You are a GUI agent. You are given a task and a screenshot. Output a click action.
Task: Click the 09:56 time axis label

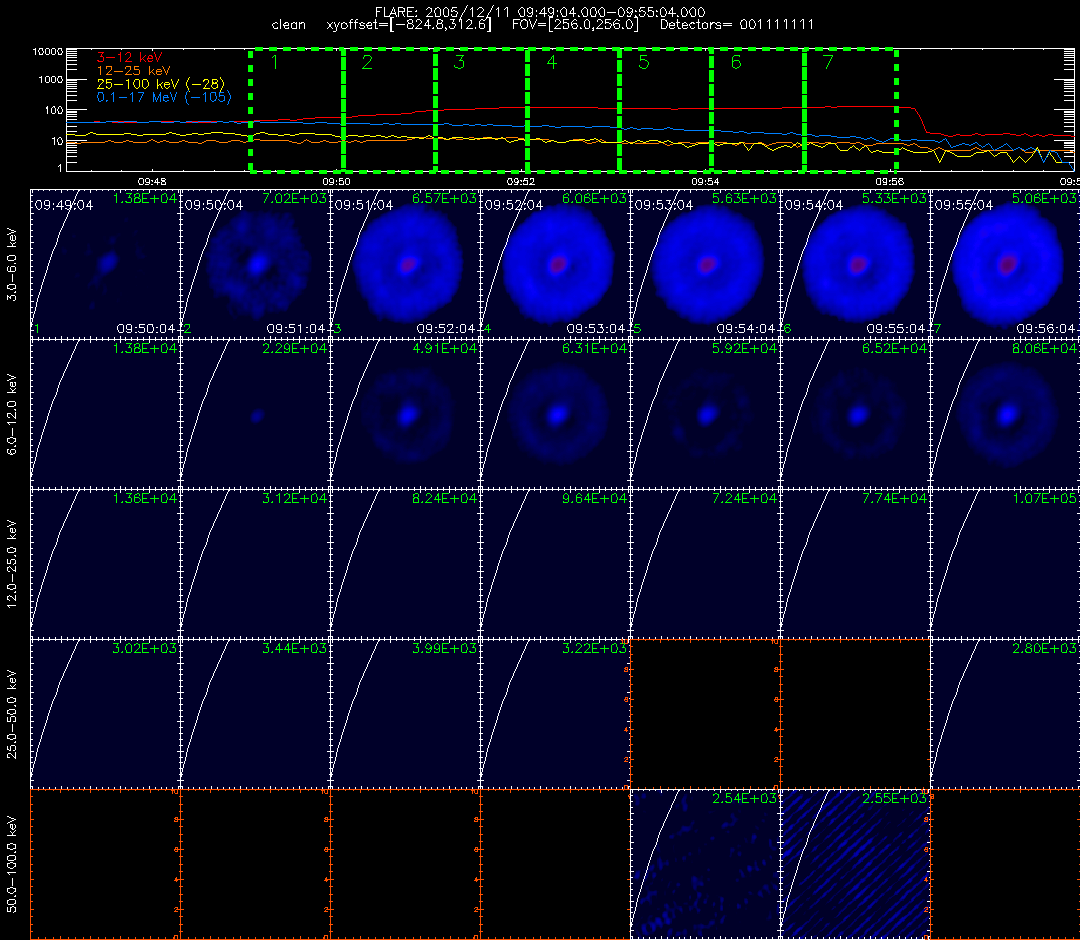click(890, 182)
